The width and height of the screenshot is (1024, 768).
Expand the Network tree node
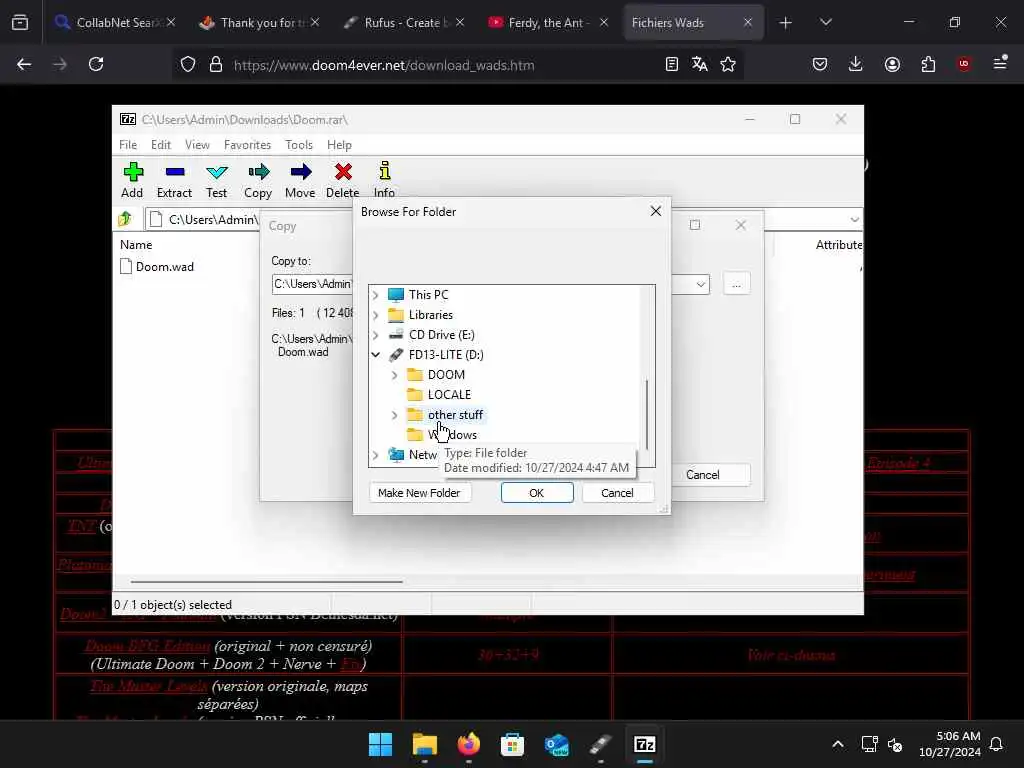tap(376, 455)
